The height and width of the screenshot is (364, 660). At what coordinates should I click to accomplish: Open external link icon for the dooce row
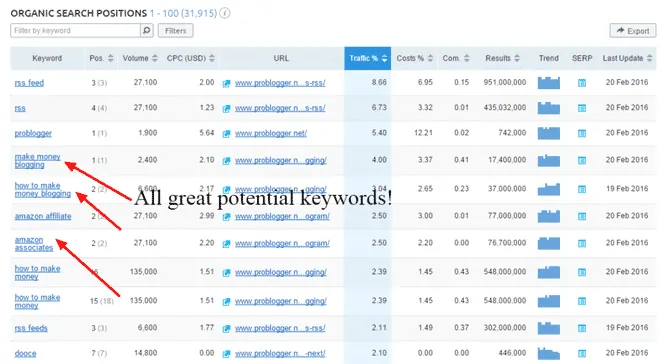pyautogui.click(x=226, y=354)
